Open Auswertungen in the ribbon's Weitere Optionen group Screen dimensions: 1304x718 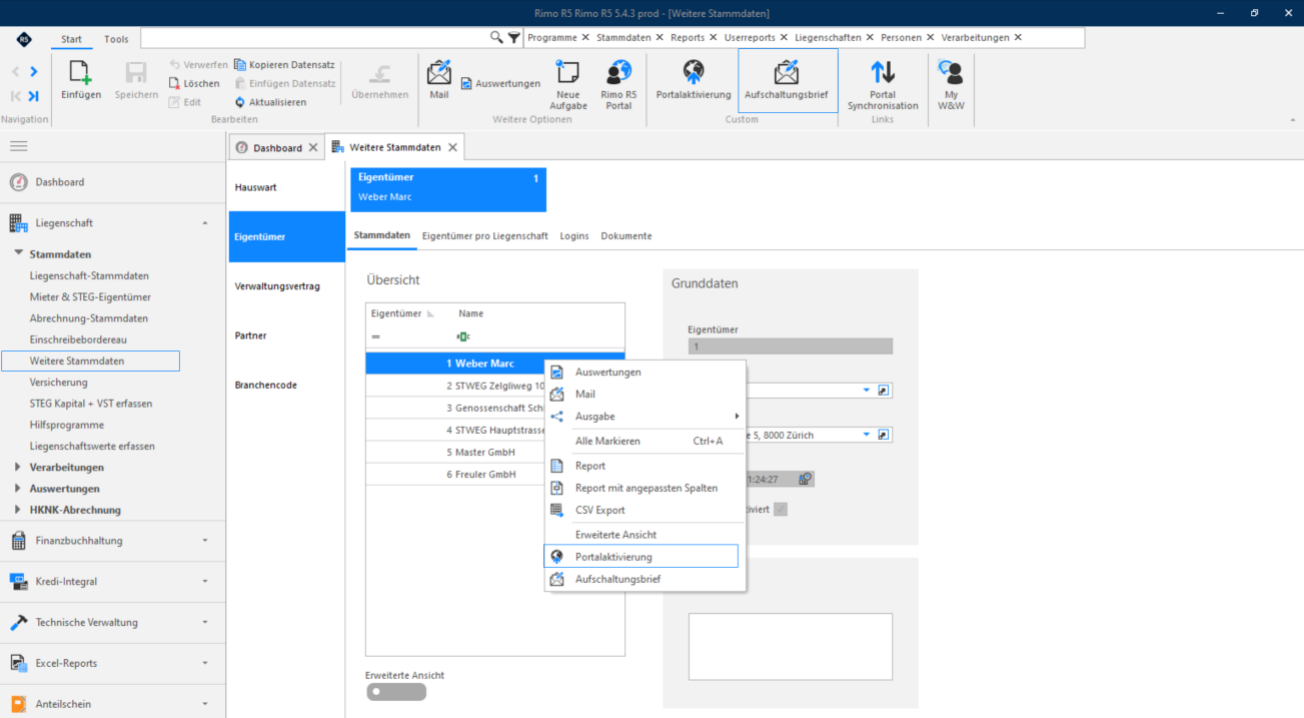click(x=500, y=84)
